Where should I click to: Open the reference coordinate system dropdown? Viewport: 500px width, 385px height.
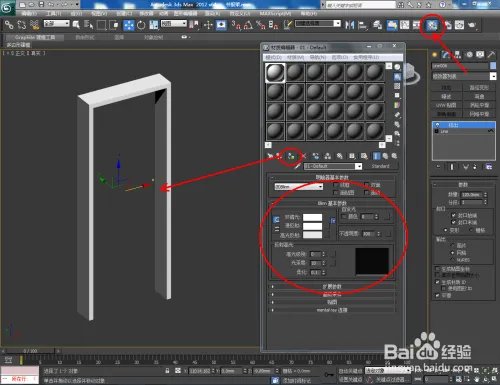[x=174, y=24]
